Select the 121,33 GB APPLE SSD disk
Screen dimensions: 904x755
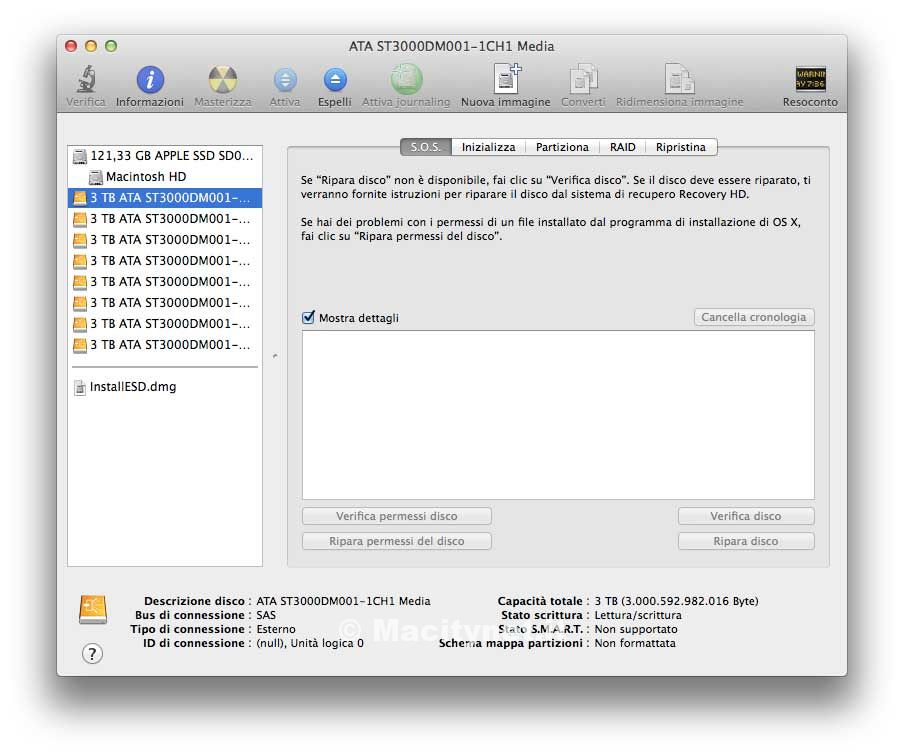pos(165,156)
